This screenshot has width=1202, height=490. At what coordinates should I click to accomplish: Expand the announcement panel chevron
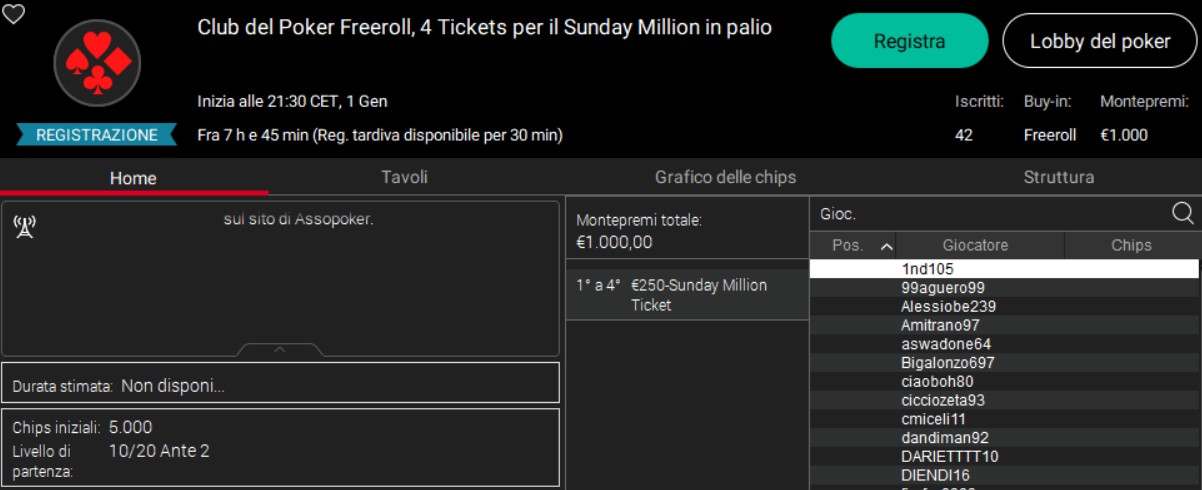280,349
